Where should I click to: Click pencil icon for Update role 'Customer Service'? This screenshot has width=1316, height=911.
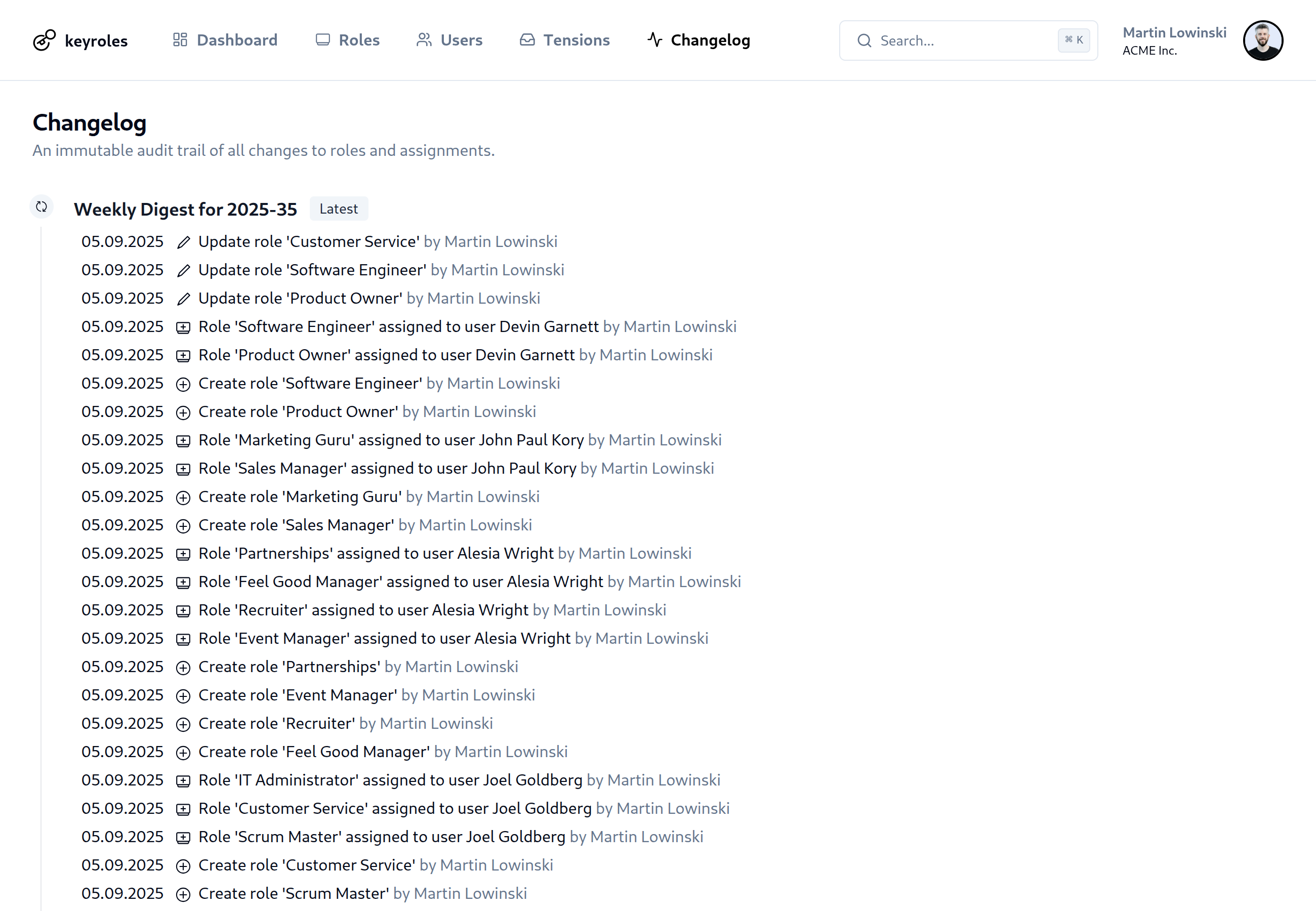coord(183,242)
